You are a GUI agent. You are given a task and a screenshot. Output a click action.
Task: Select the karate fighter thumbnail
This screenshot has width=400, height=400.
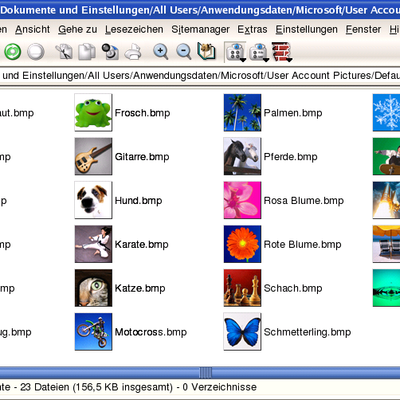point(93,244)
